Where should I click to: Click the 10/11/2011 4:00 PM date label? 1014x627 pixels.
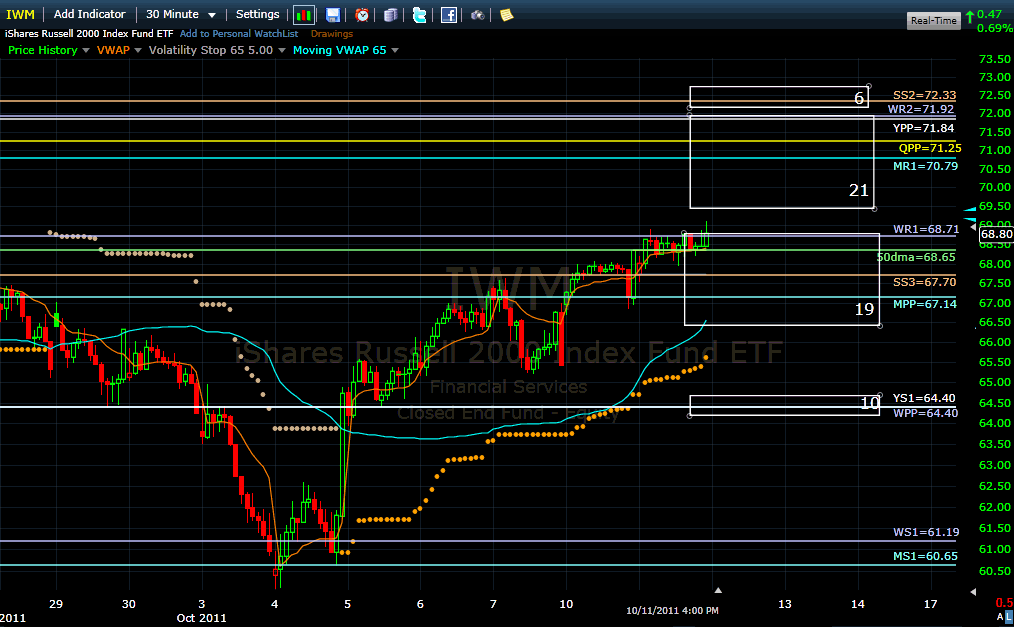[x=672, y=610]
